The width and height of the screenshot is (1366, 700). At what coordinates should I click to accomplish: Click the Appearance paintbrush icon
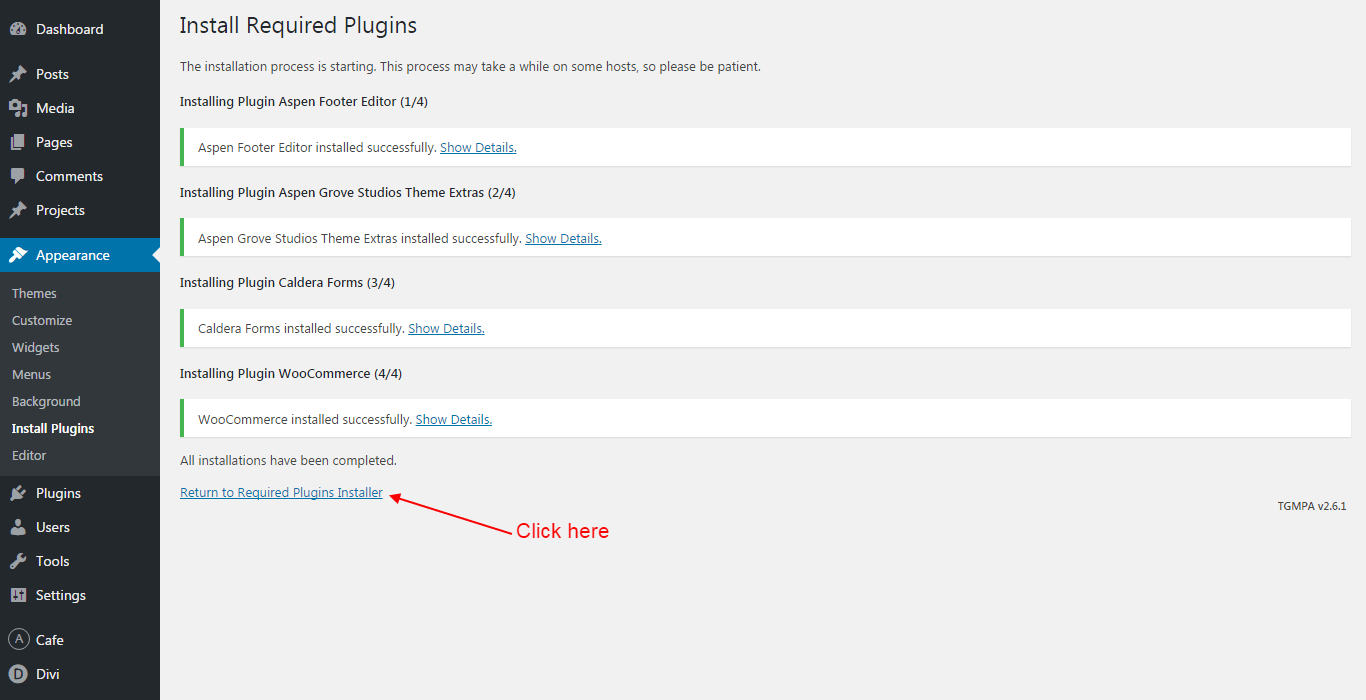18,255
